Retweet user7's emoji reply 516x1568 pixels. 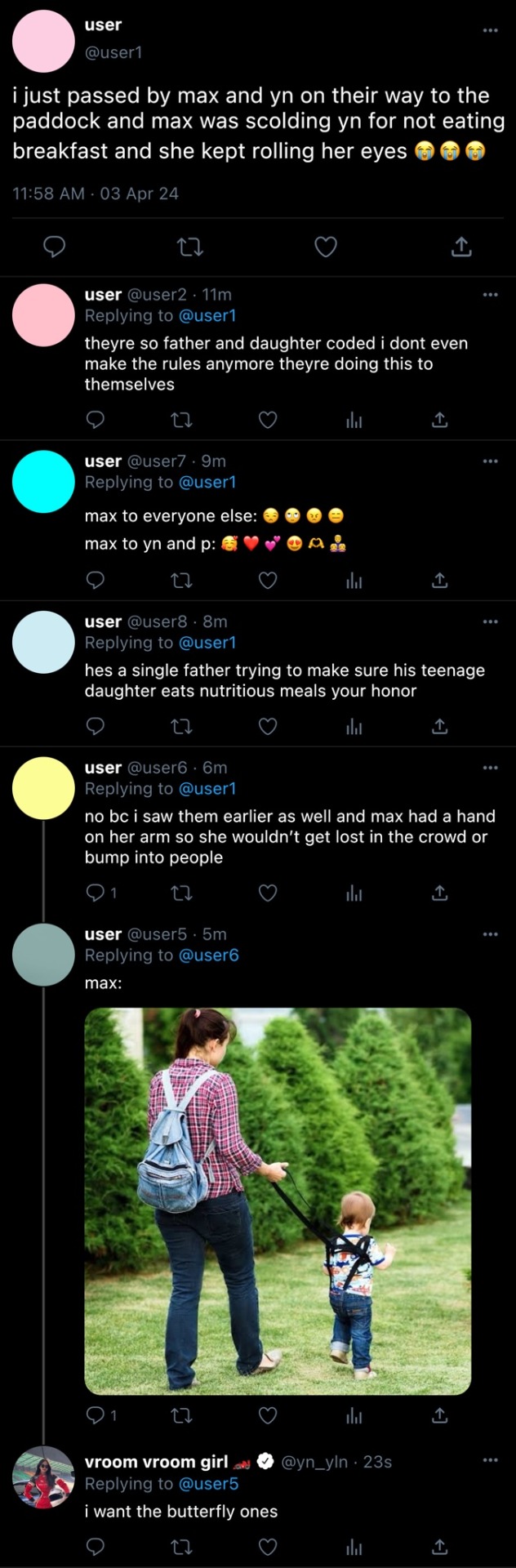tap(181, 581)
